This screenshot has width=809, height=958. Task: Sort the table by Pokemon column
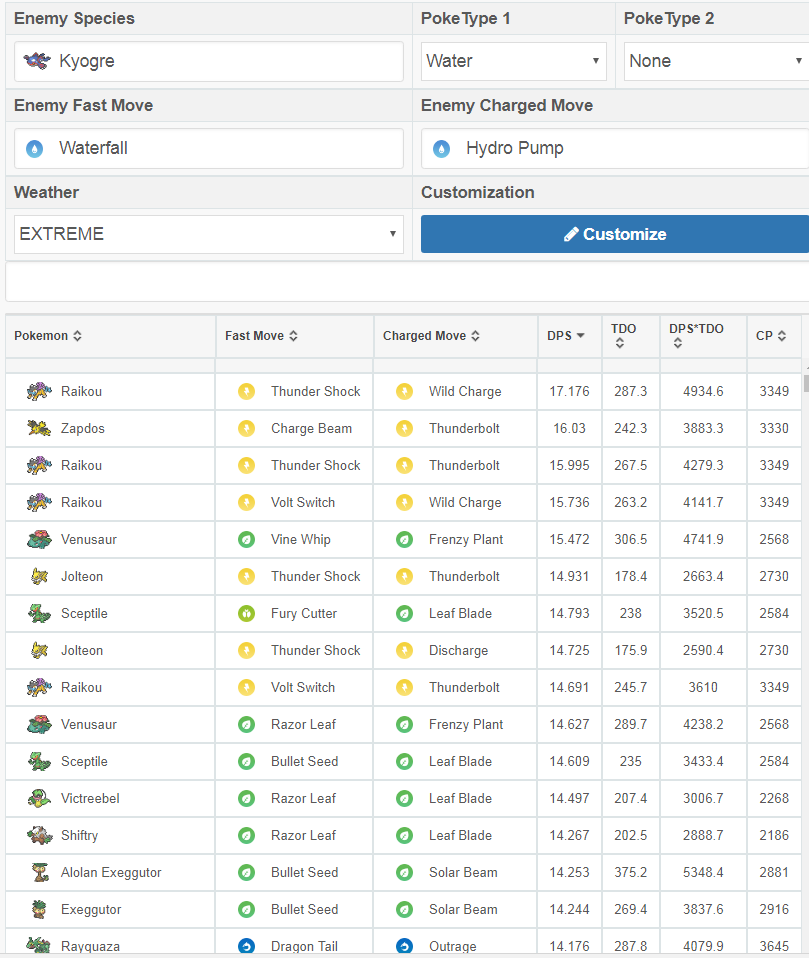pos(48,335)
